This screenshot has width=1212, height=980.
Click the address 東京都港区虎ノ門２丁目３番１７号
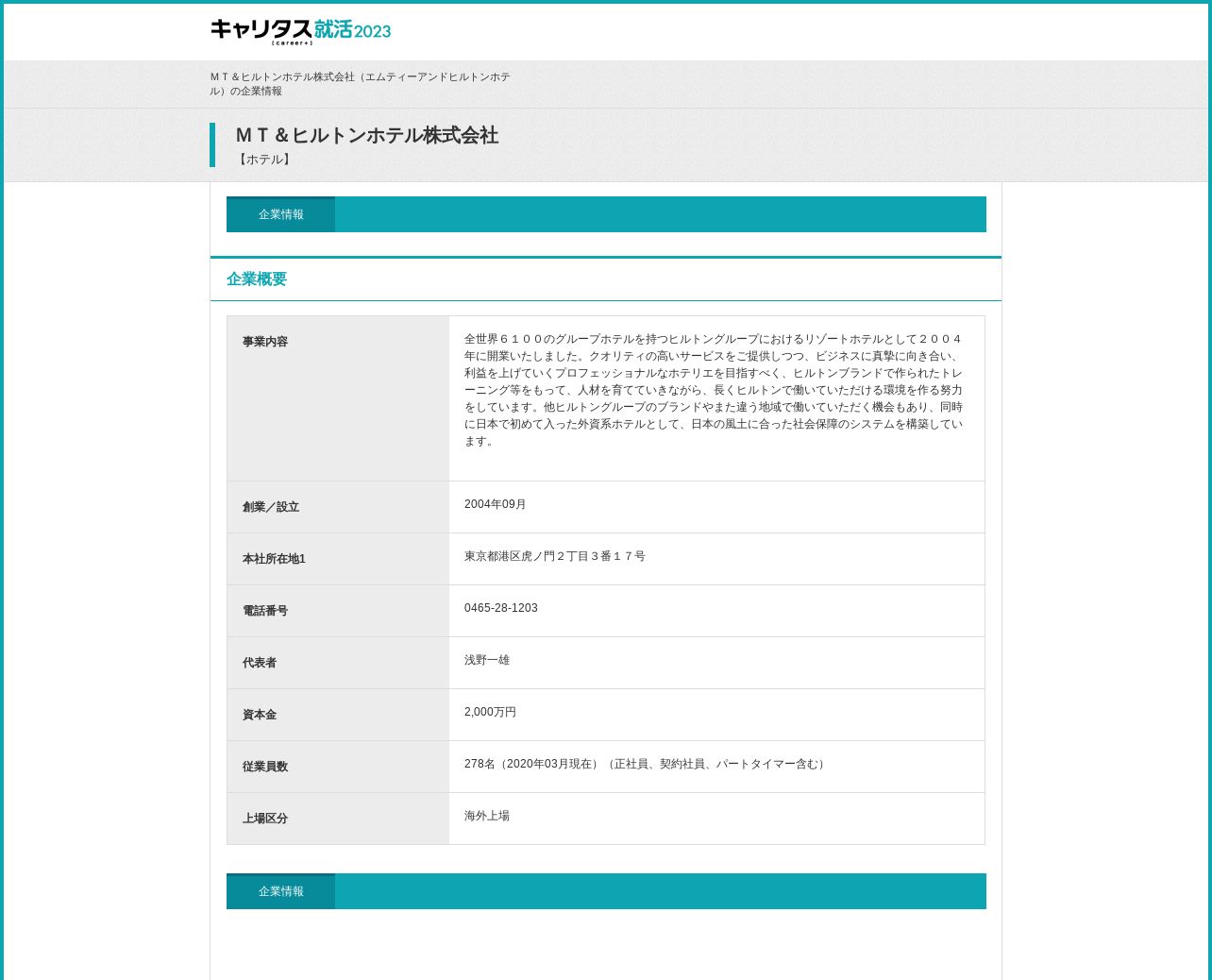click(555, 556)
